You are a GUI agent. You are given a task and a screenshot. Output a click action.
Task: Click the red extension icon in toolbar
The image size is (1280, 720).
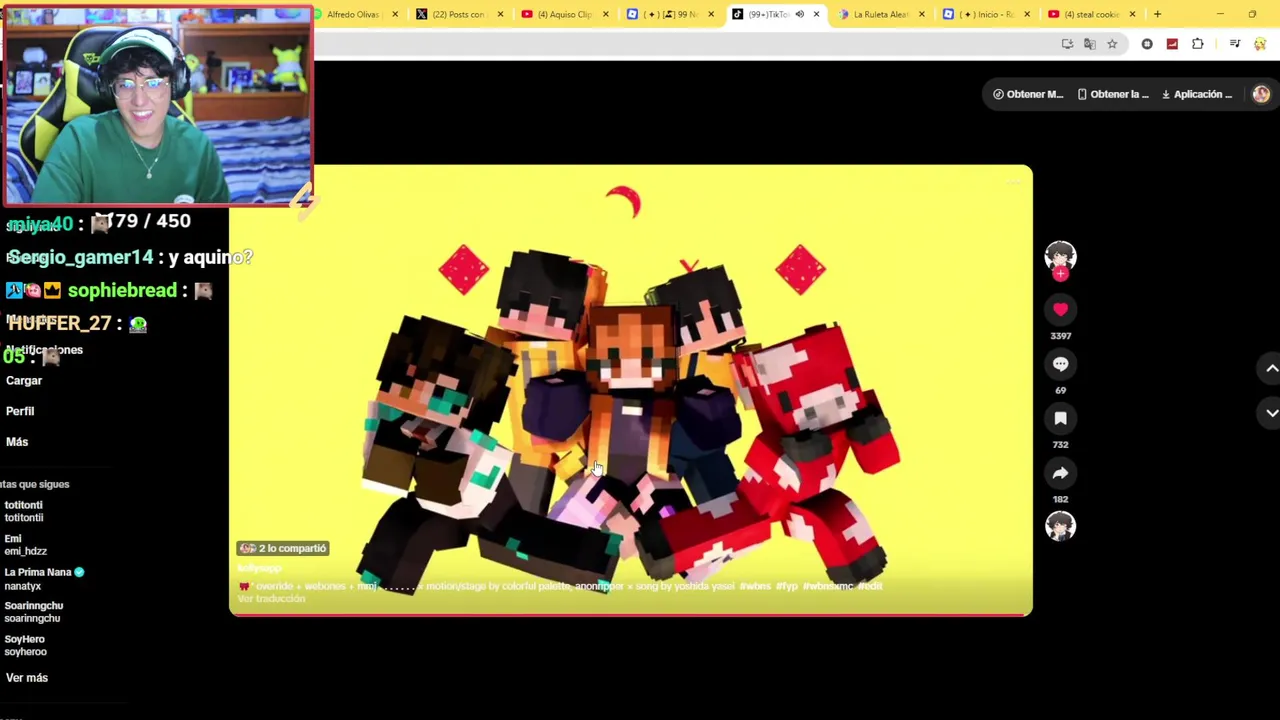(x=1172, y=44)
